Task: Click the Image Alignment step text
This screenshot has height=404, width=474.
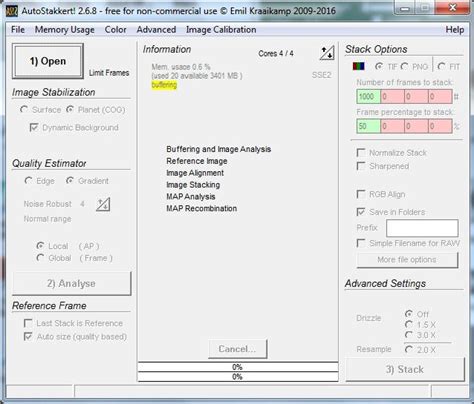Action: tap(195, 173)
